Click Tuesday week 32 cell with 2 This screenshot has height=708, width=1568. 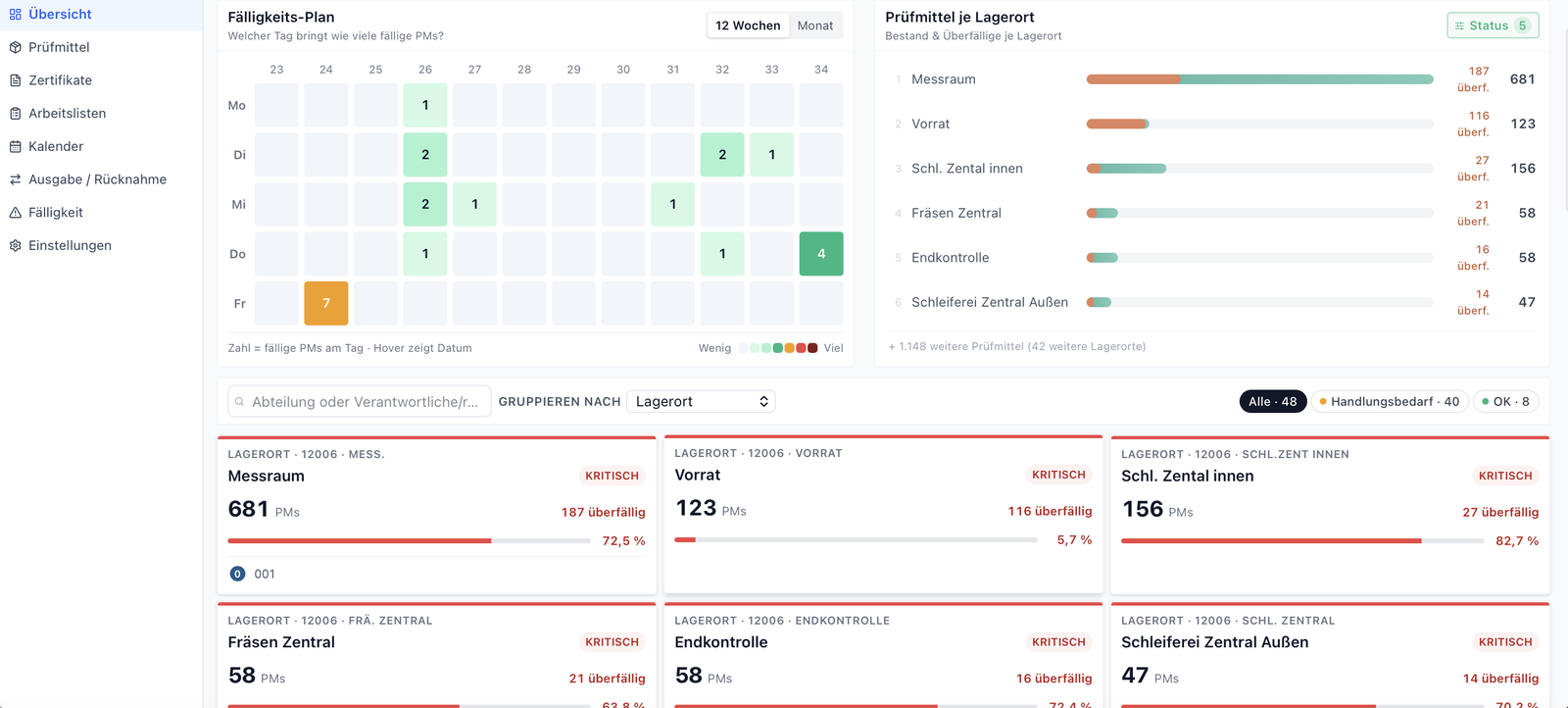coord(722,155)
